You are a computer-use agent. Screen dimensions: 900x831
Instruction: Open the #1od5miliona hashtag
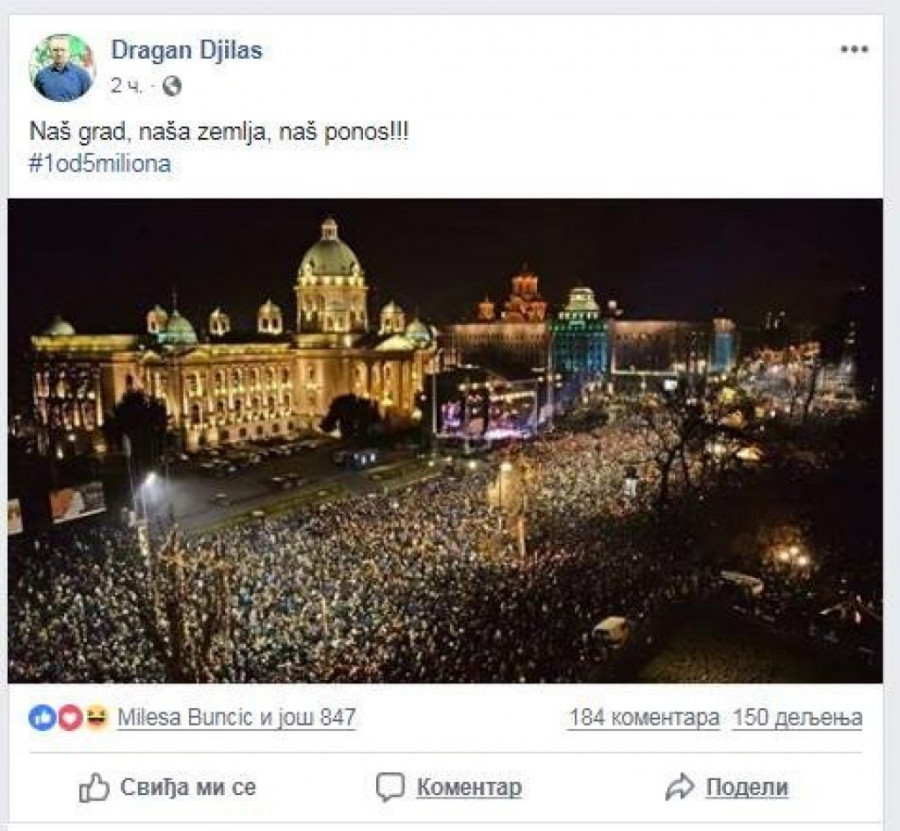100,165
